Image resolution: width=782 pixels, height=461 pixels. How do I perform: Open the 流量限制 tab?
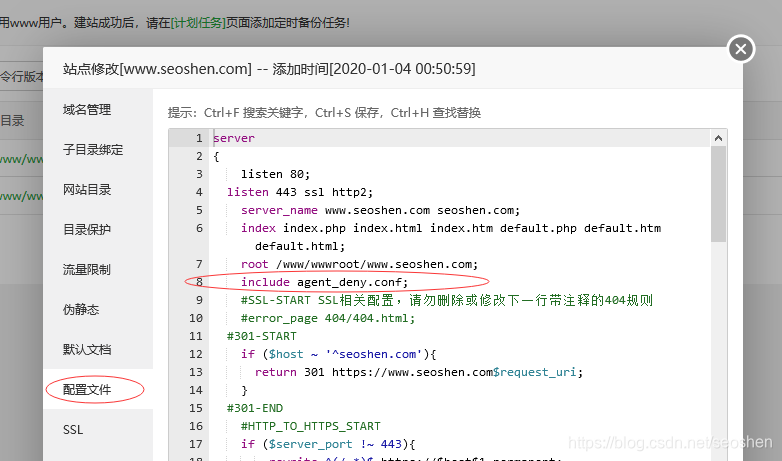coord(87,269)
